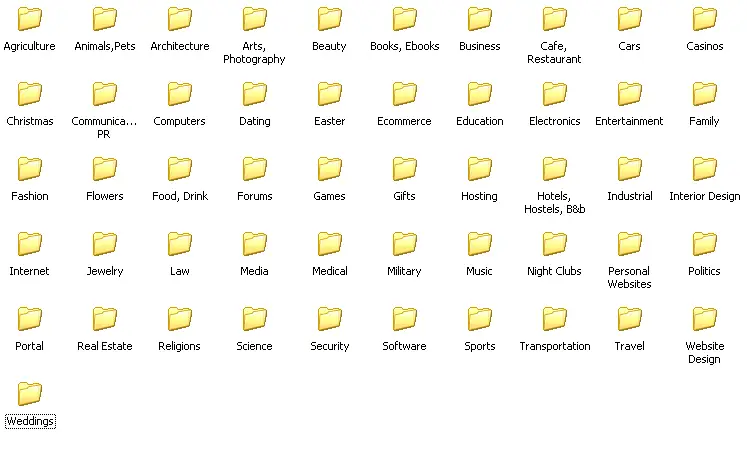Select the Computers folder icon
This screenshot has width=747, height=475.
click(180, 94)
